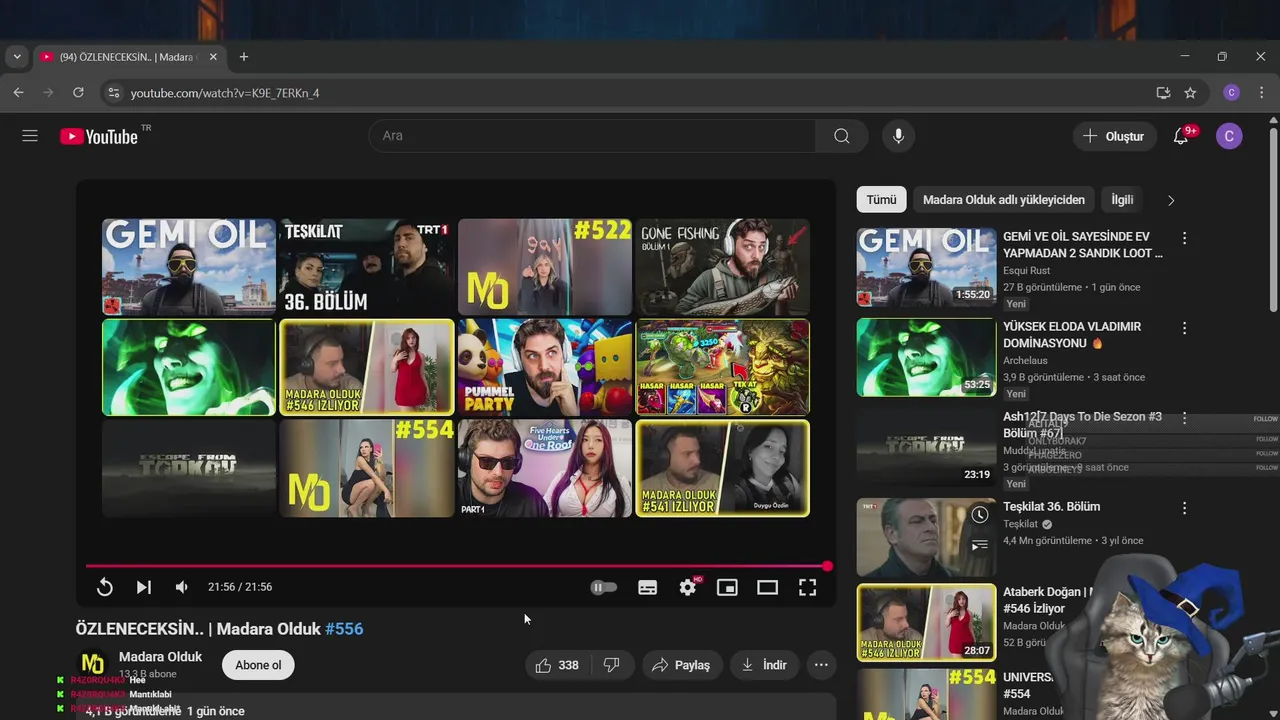Viewport: 1280px width, 720px height.
Task: Go to the YouTube home logo
Action: (98, 137)
